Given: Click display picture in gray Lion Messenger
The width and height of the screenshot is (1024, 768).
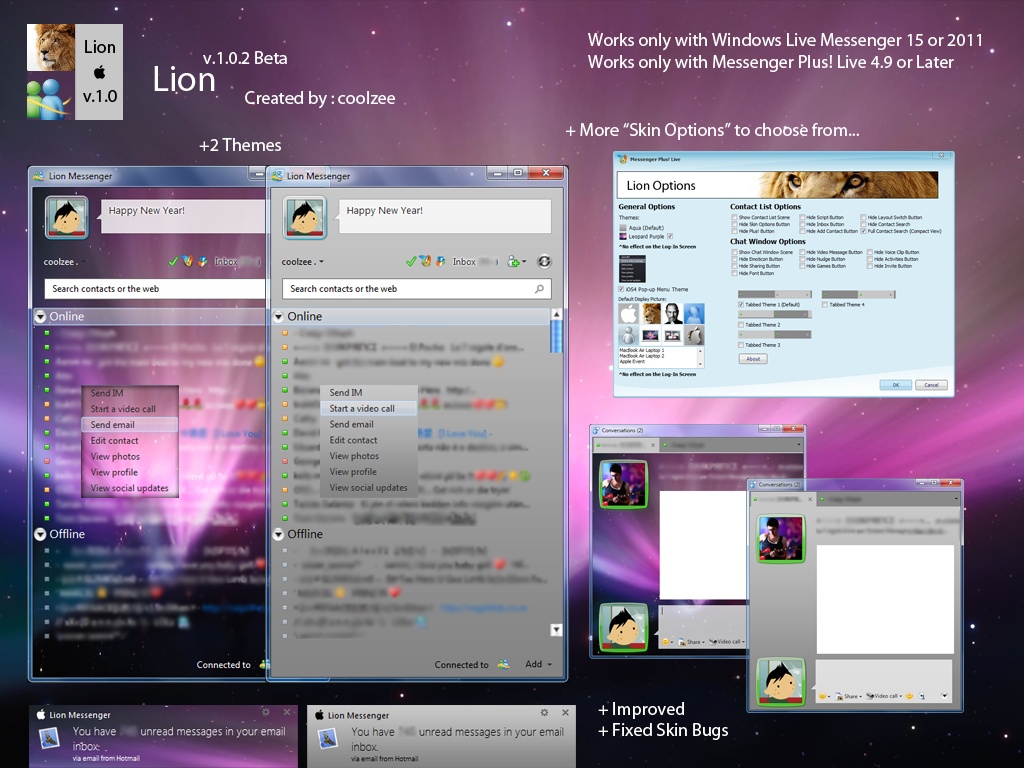Looking at the screenshot, I should [x=304, y=217].
